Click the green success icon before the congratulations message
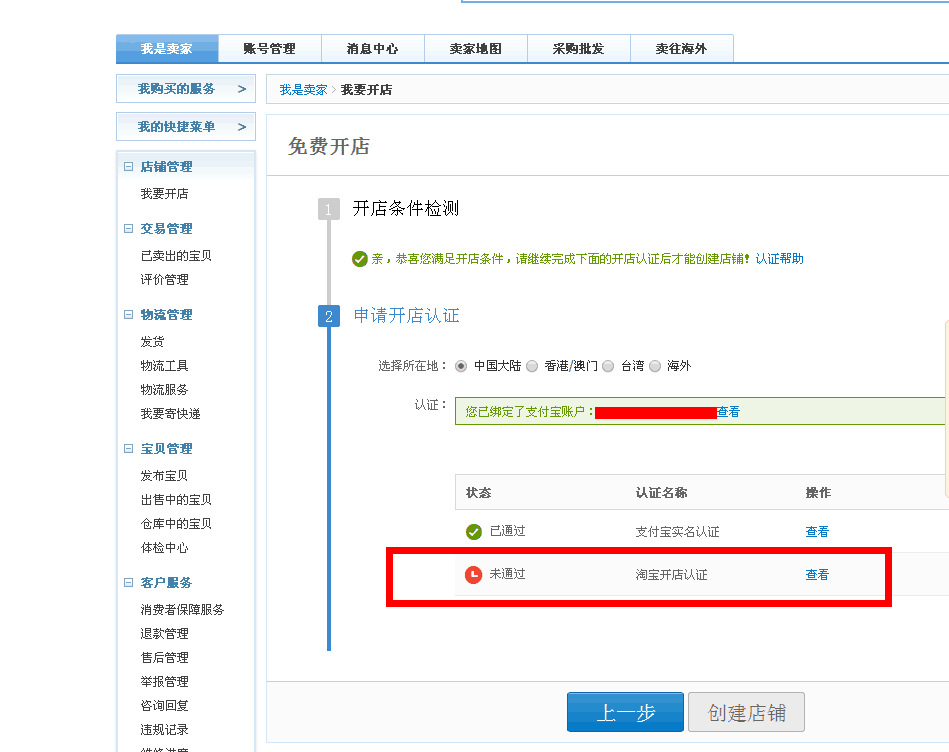This screenshot has height=752, width=949. [x=360, y=258]
